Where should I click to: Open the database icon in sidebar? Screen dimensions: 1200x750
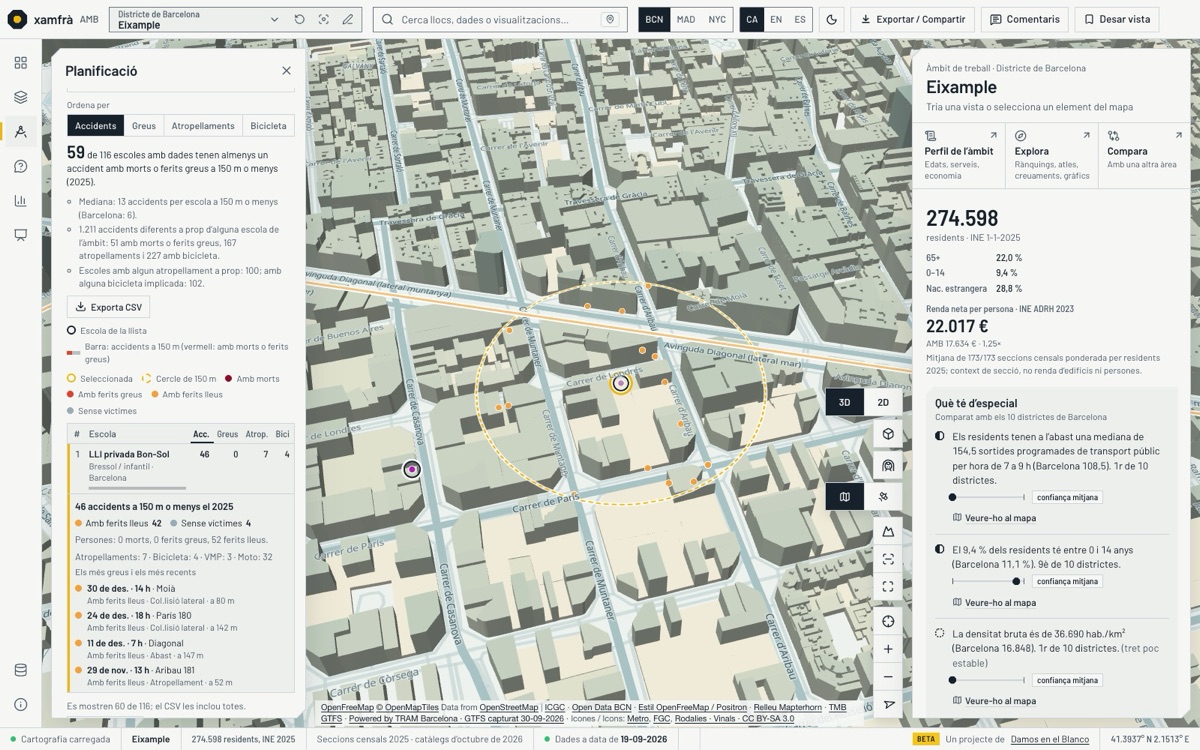(20, 670)
